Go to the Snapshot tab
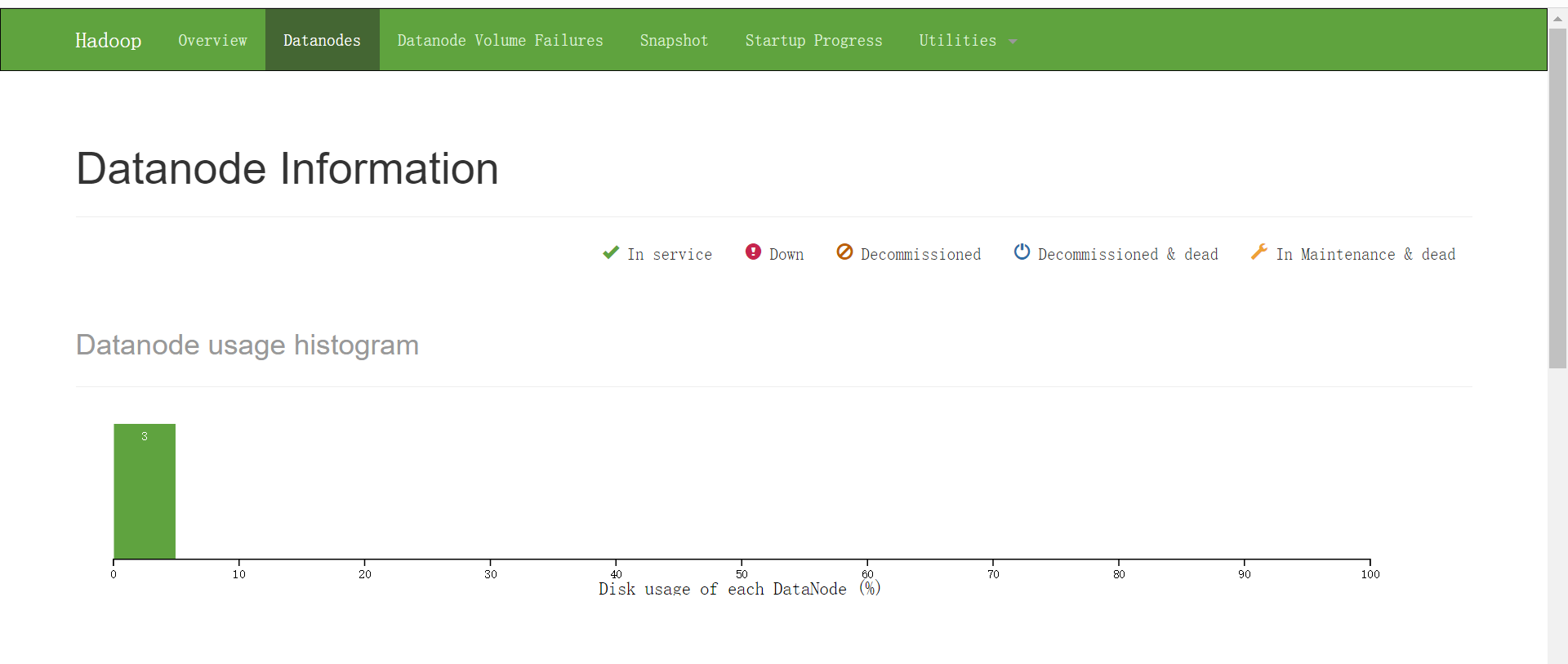 coord(674,40)
